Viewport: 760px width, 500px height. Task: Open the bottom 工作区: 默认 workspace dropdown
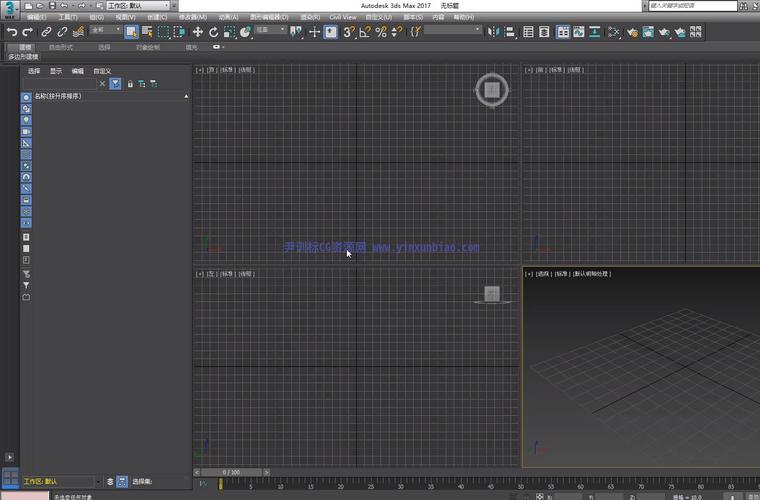point(62,481)
